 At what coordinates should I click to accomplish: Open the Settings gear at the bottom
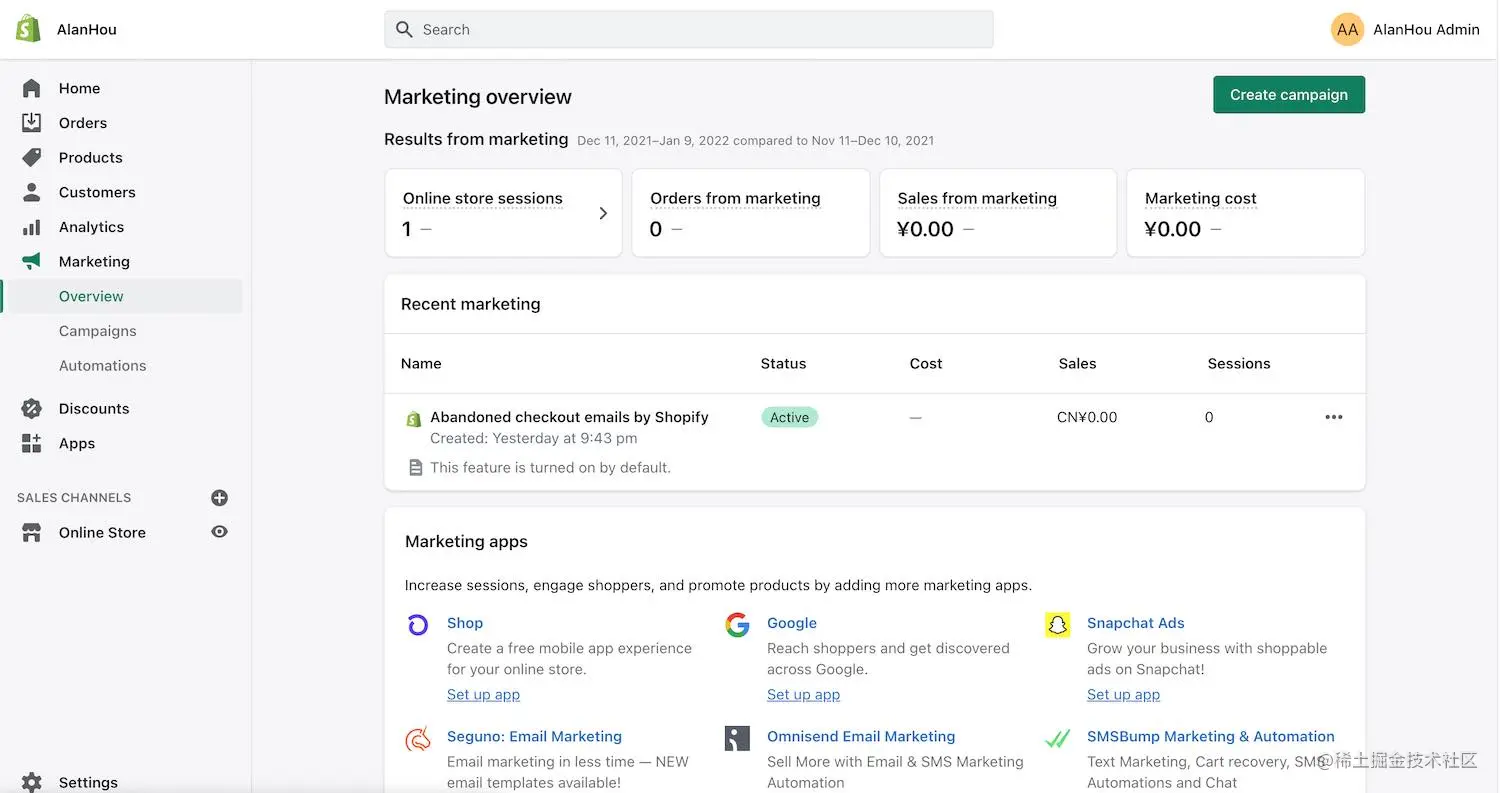point(30,782)
